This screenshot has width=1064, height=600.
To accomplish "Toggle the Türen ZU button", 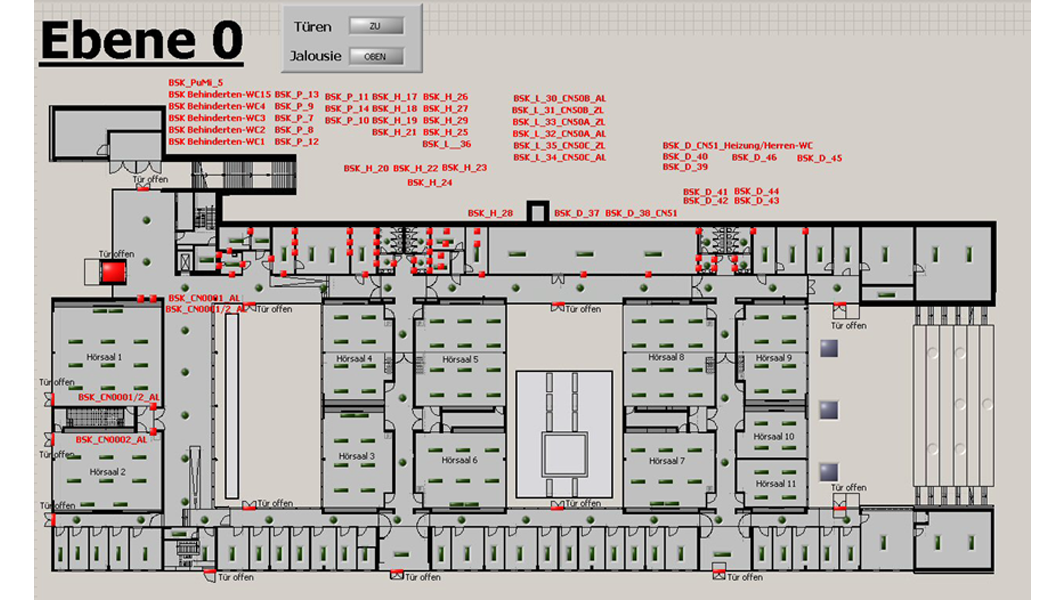I will tap(375, 25).
